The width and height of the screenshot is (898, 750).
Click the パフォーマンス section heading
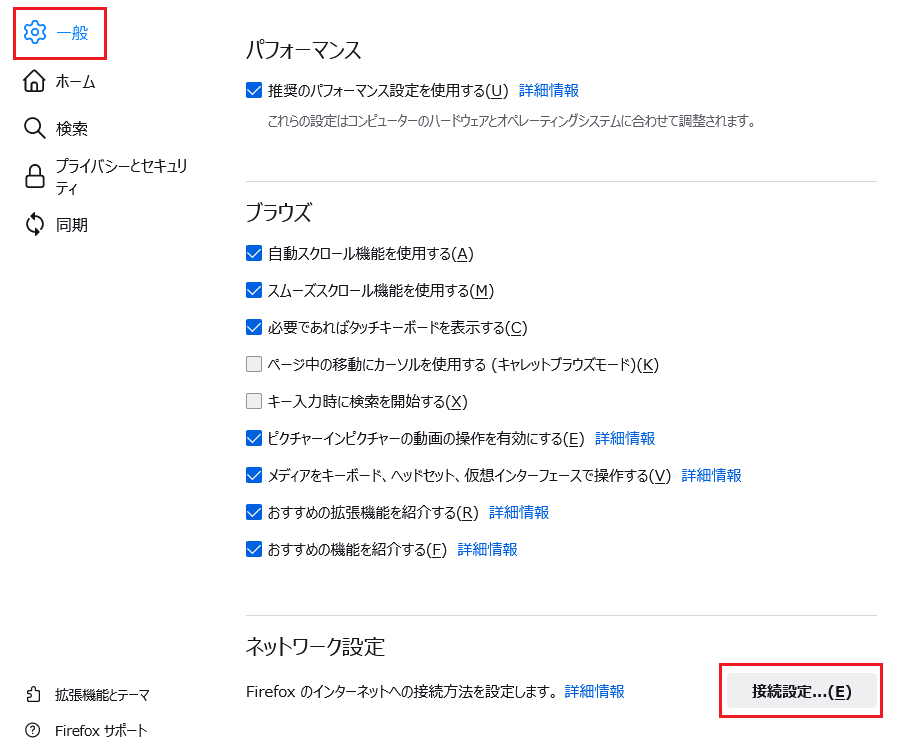pyautogui.click(x=304, y=50)
